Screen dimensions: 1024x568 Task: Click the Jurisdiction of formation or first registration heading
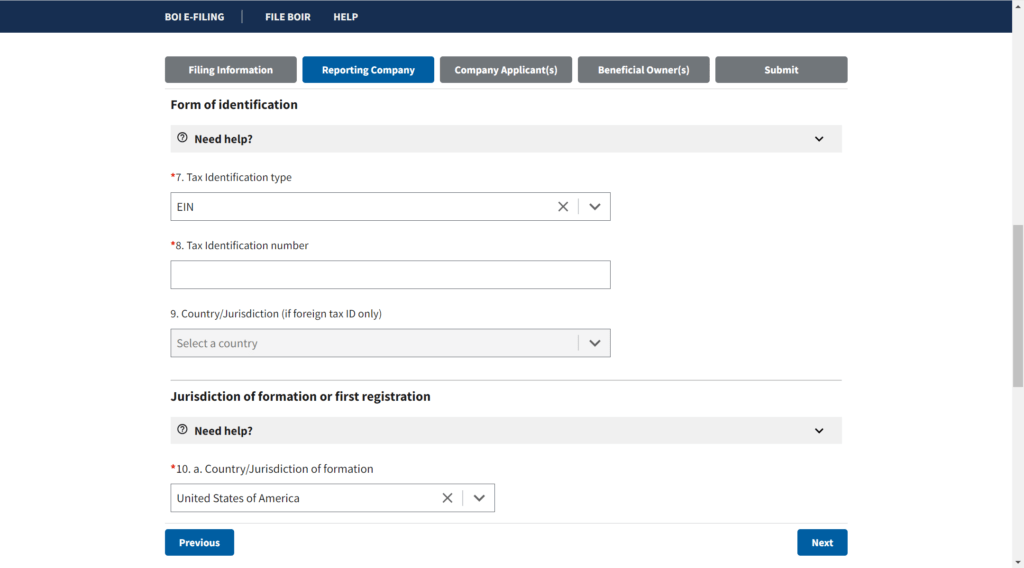(300, 396)
